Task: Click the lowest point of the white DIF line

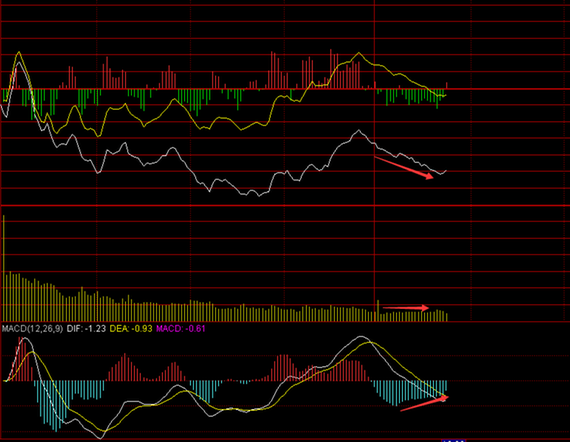Action: [x=101, y=438]
